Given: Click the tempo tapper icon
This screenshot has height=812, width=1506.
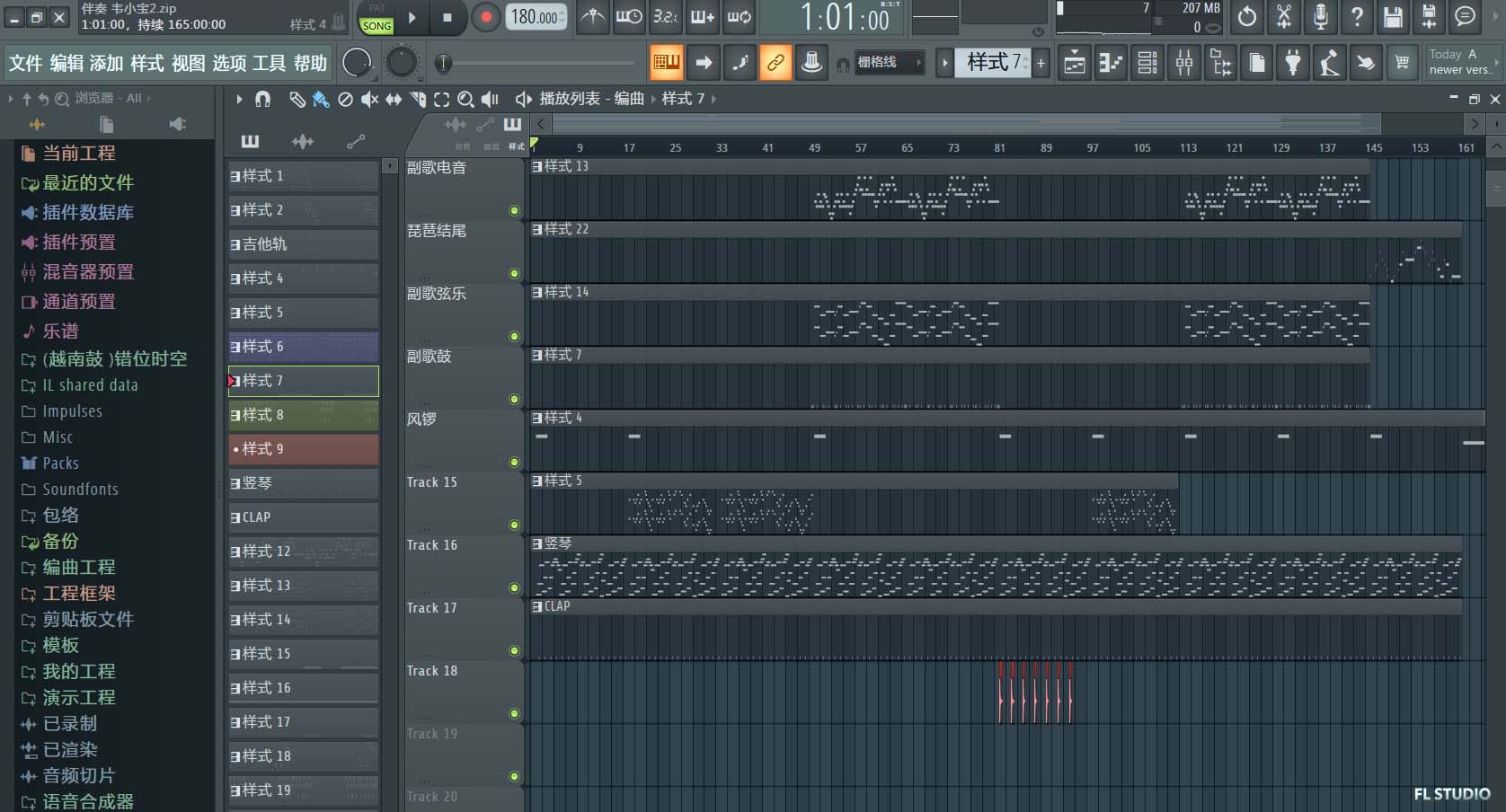Looking at the screenshot, I should (1329, 62).
